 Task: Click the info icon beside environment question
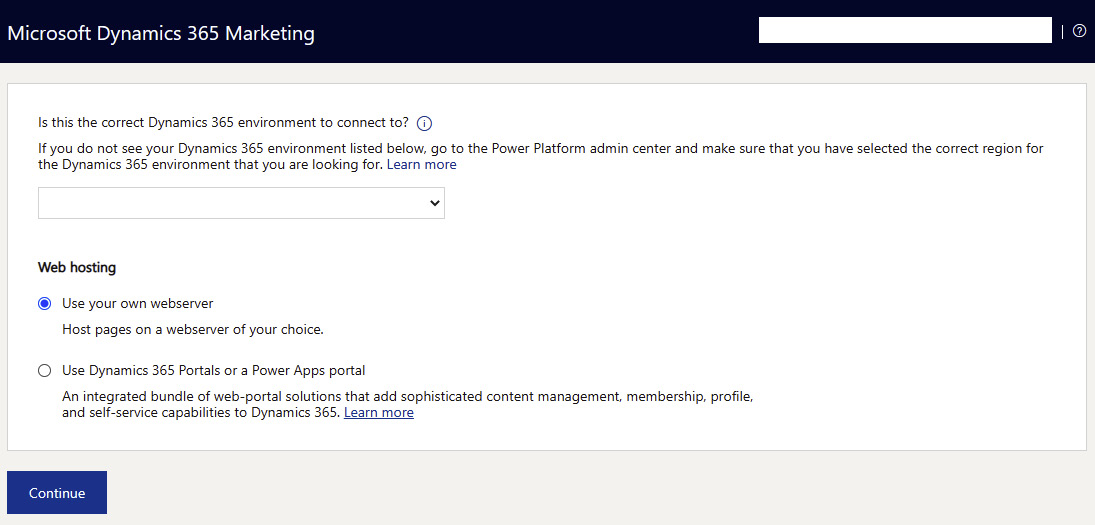tap(425, 124)
